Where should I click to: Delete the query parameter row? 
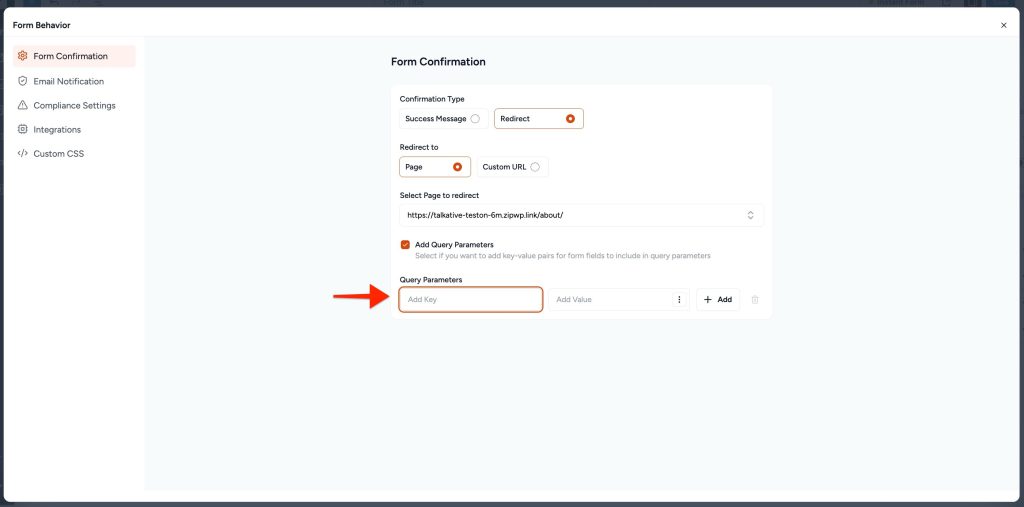(755, 299)
